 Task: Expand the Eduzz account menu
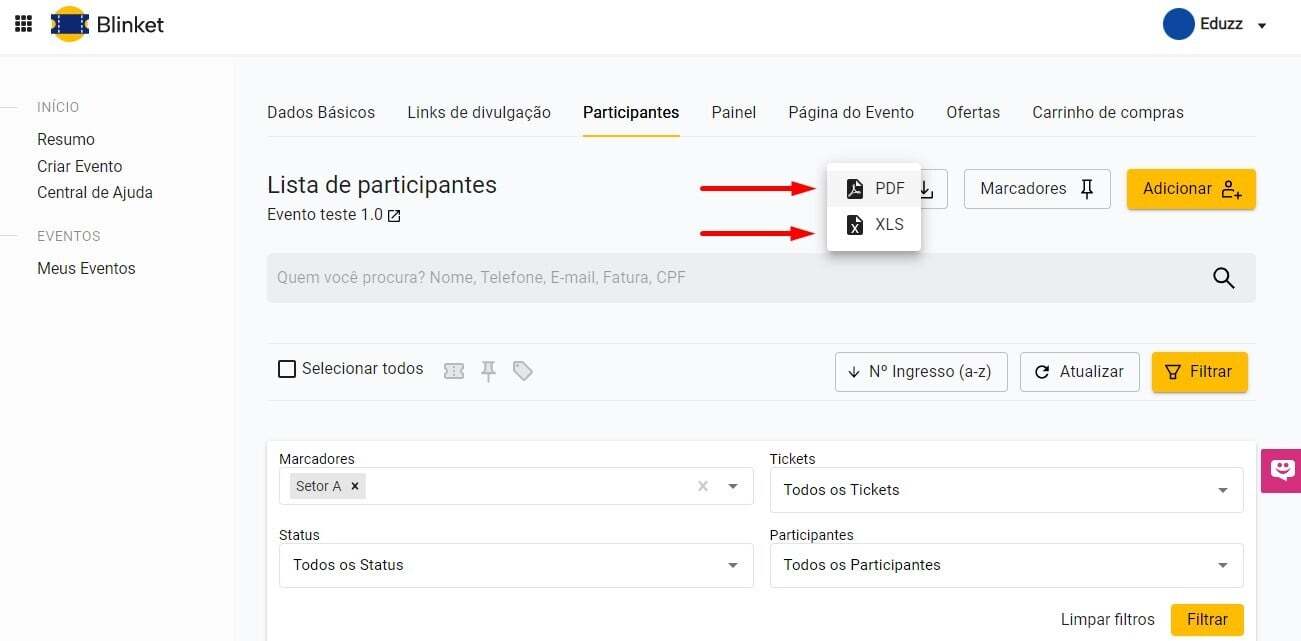point(1261,25)
